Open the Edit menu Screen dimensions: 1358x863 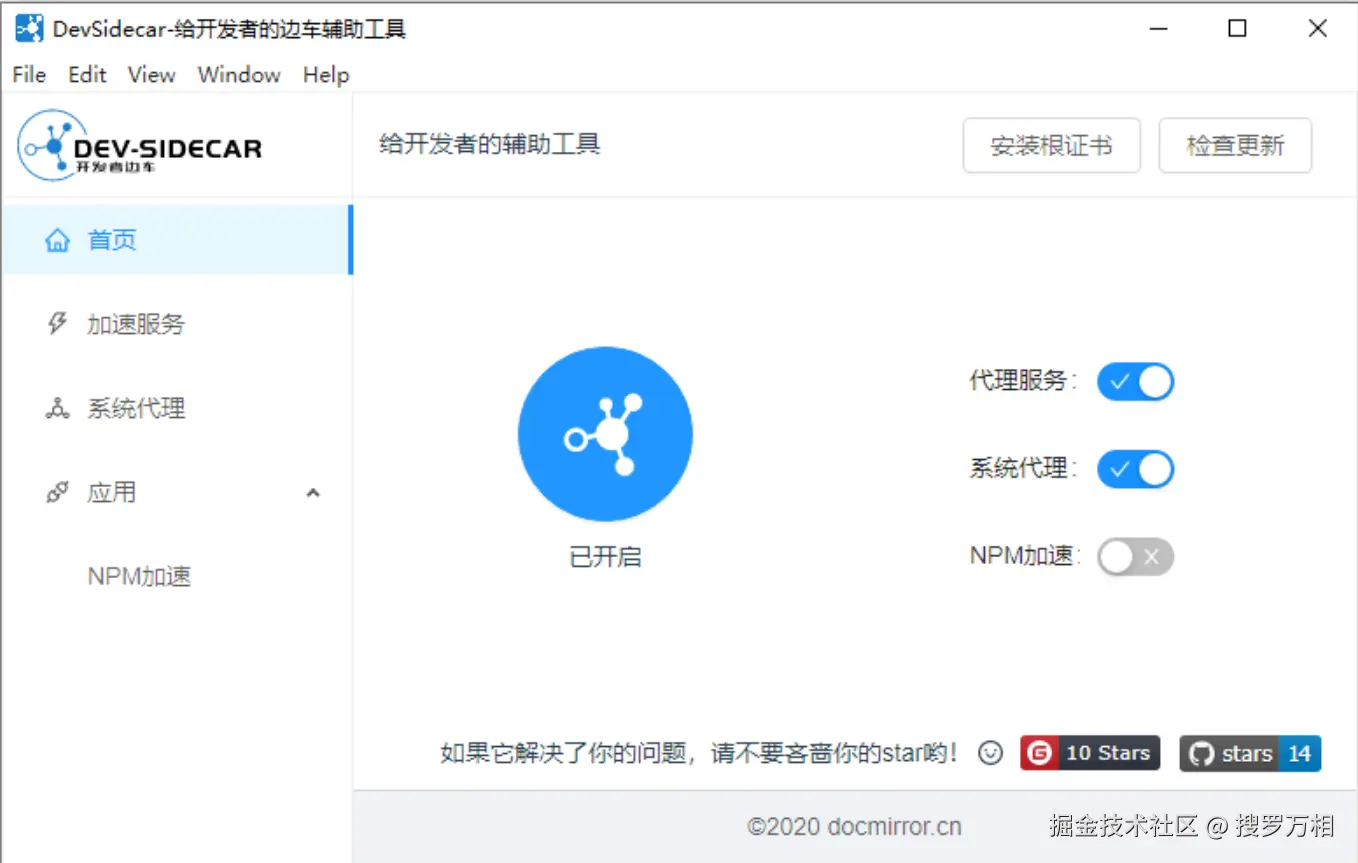87,75
